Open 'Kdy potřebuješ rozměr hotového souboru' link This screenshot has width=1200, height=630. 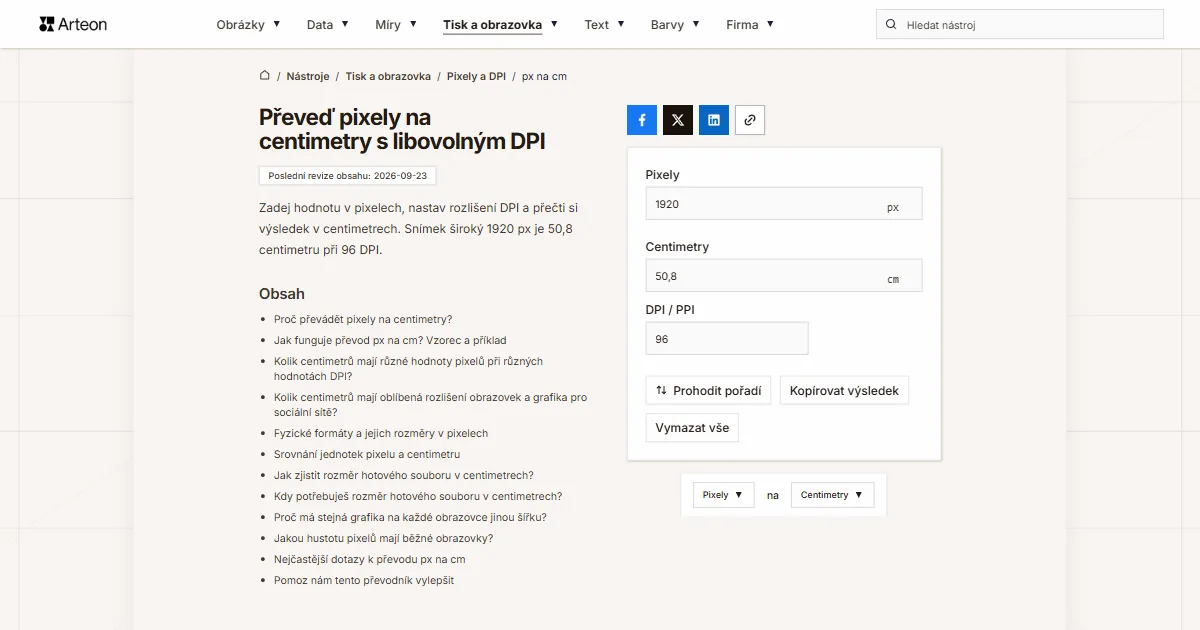coord(418,497)
